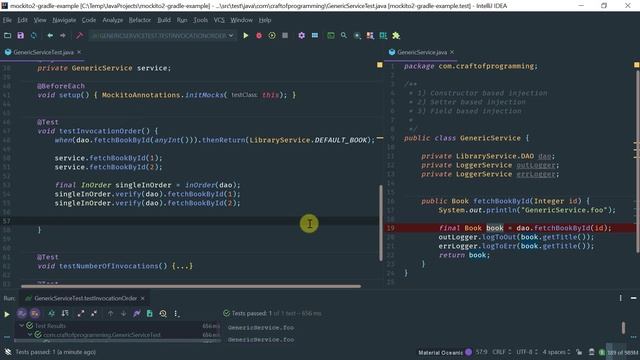Expand folded testNumberOfInvocations method body
640x360 pixels.
pyautogui.click(x=182, y=266)
